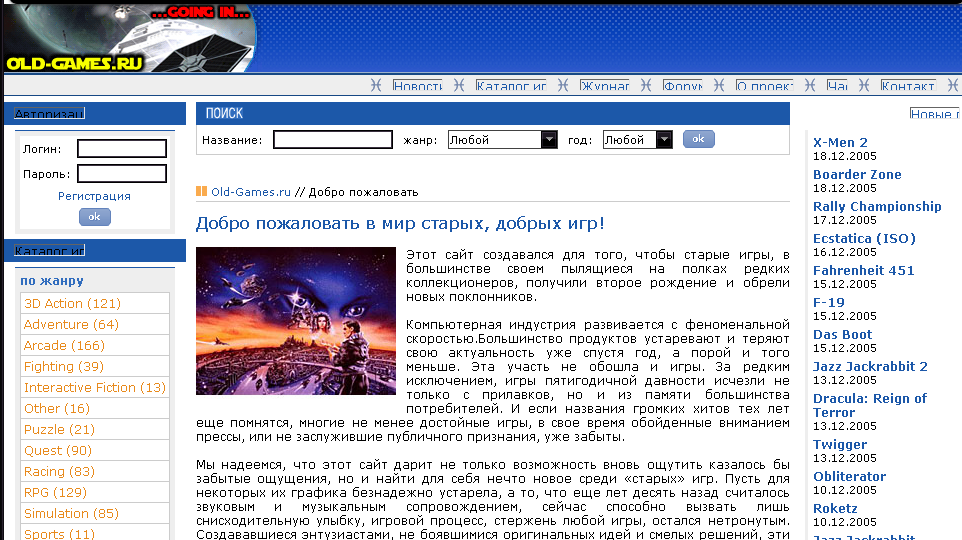Screen dimensions: 962x540
Task: Expand the год dropdown
Action: [x=637, y=140]
